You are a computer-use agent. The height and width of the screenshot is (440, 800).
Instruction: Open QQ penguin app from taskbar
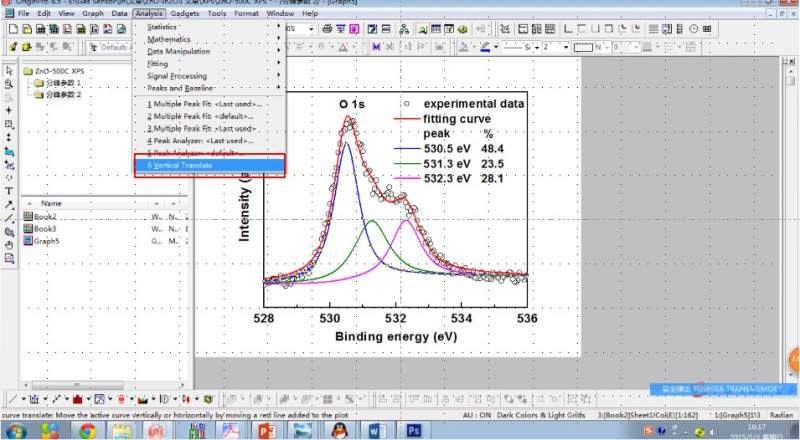pyautogui.click(x=340, y=431)
